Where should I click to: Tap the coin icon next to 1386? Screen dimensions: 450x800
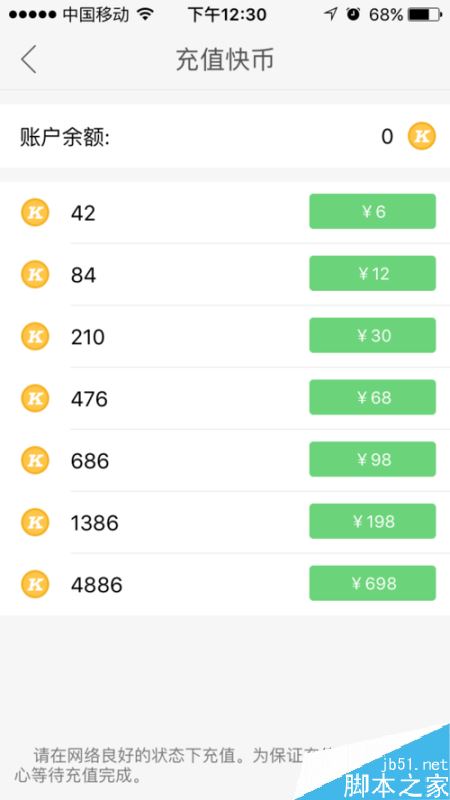point(35,522)
